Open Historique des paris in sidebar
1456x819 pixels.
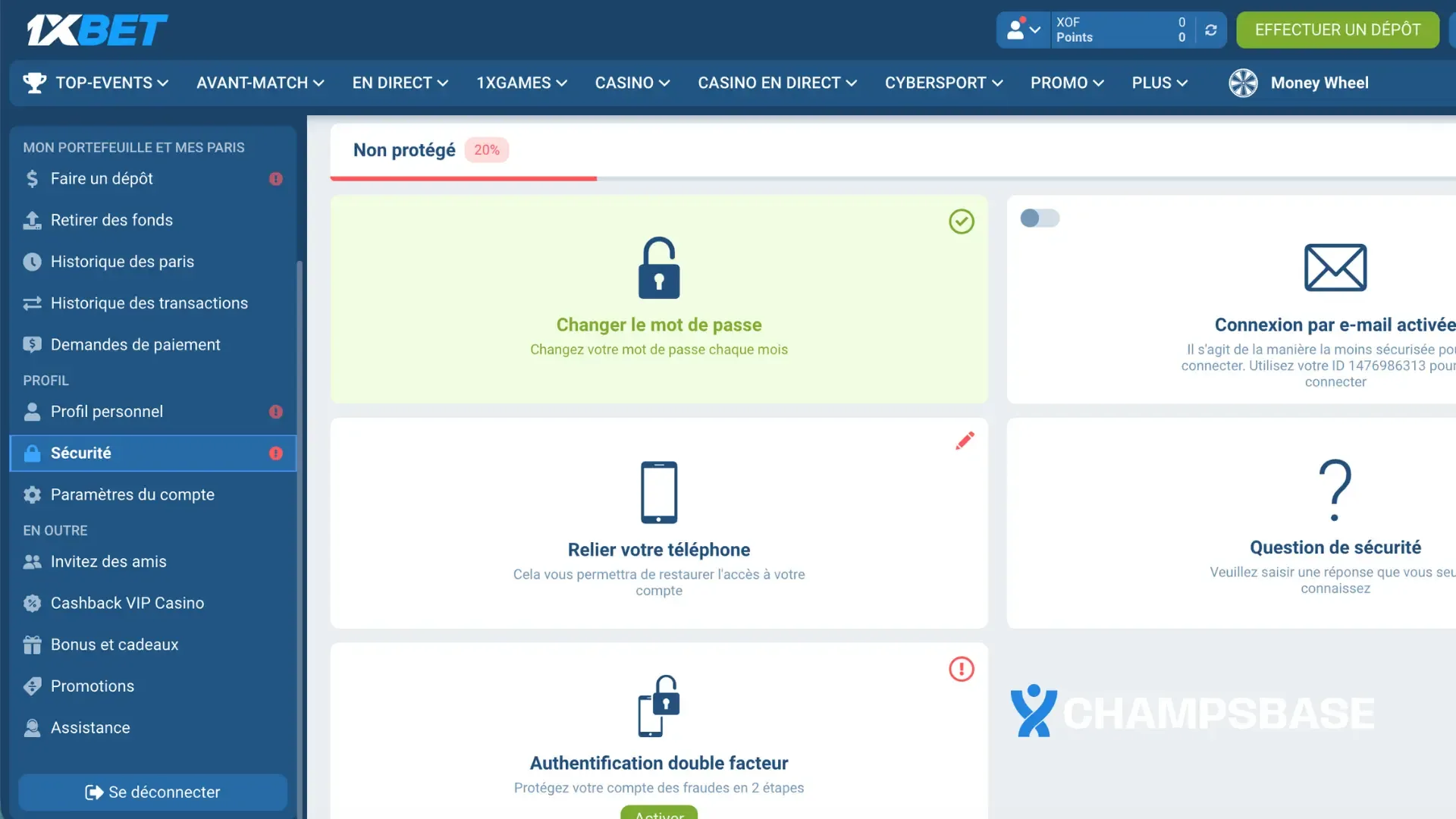[x=122, y=262]
